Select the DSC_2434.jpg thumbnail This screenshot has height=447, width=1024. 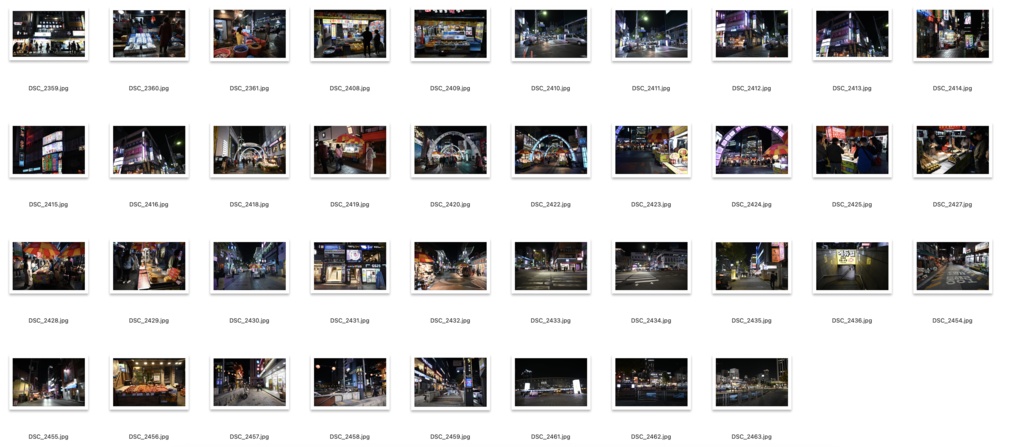point(651,266)
